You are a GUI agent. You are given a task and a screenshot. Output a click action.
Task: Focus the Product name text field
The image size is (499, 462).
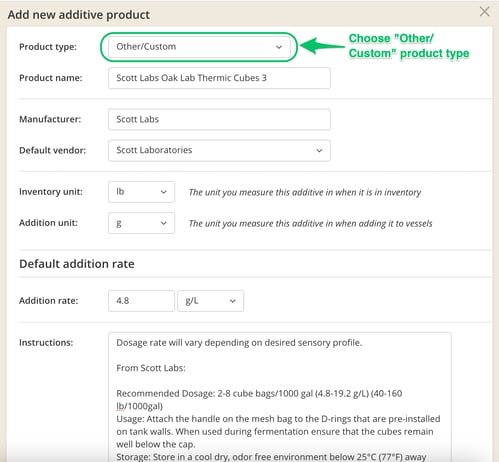219,78
